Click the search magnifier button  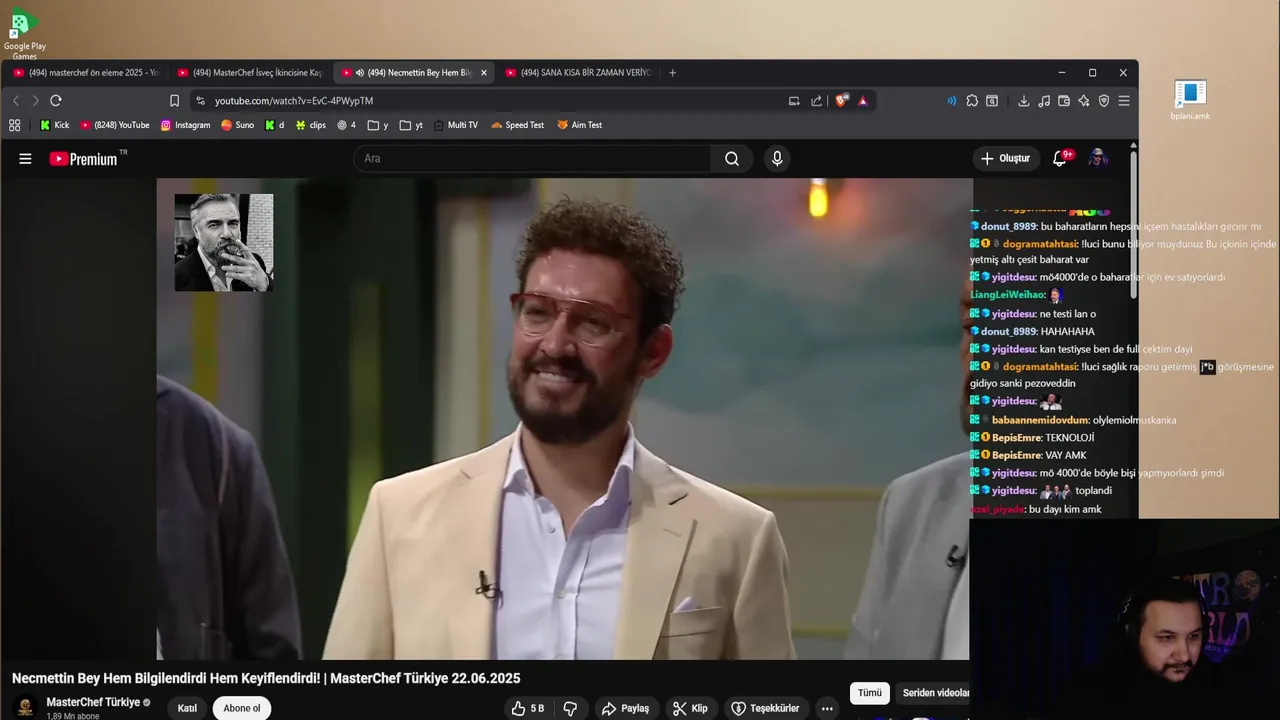coord(732,158)
